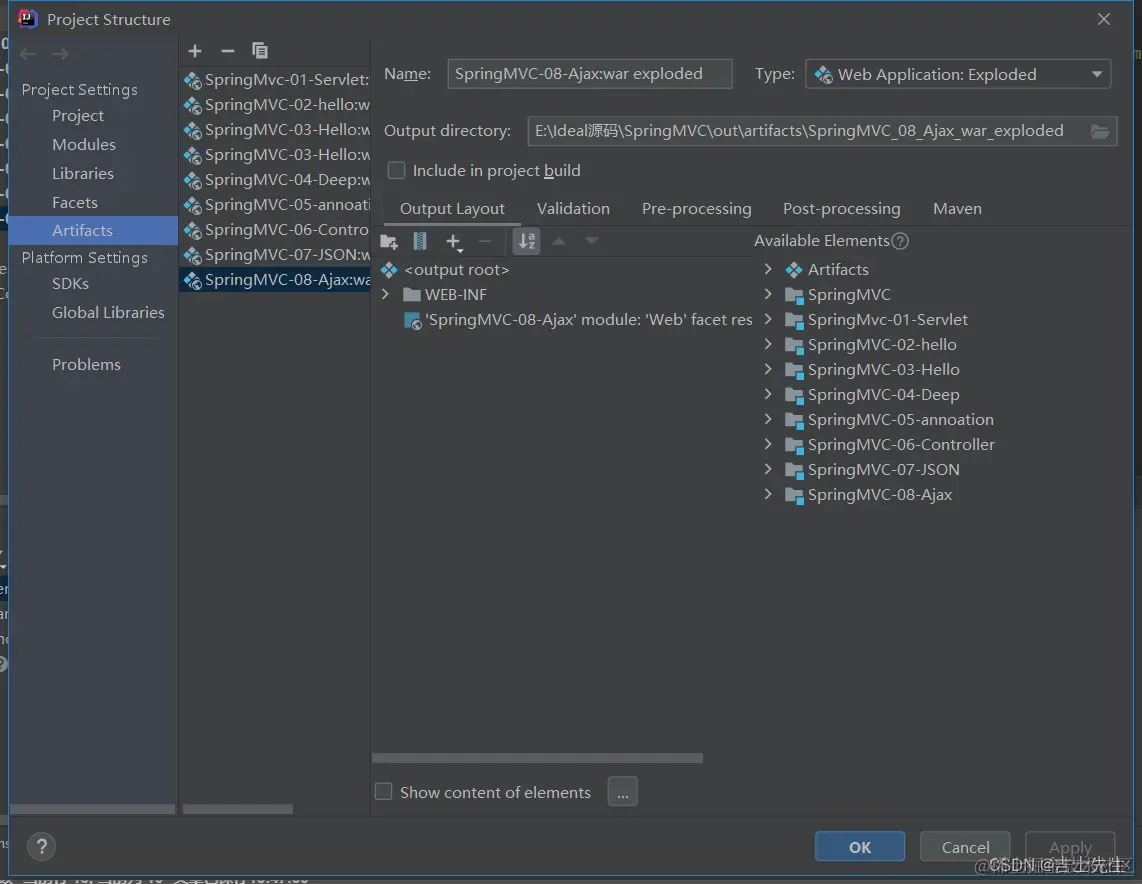Enable Include in project build
This screenshot has width=1142, height=884.
[x=396, y=170]
